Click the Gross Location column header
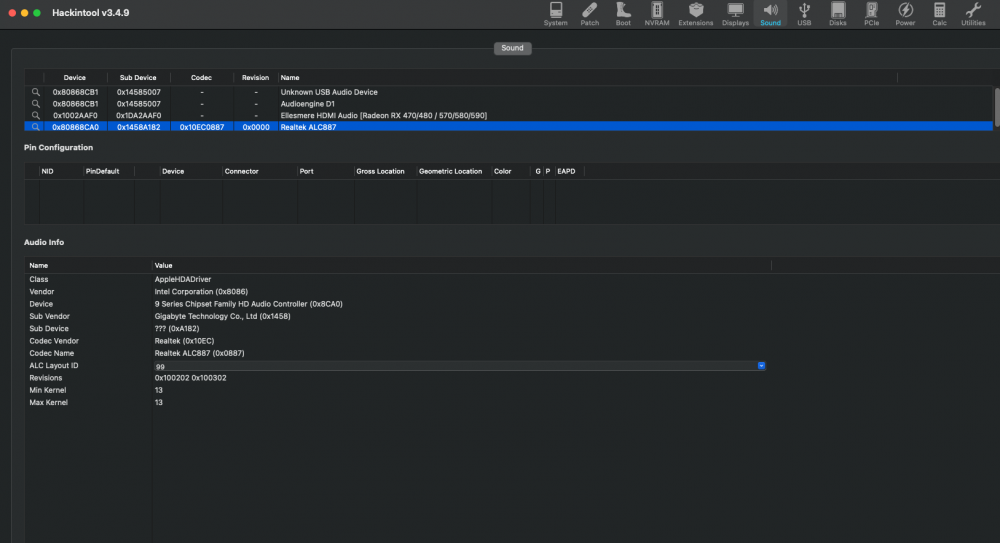Image resolution: width=1000 pixels, height=543 pixels. tap(380, 171)
